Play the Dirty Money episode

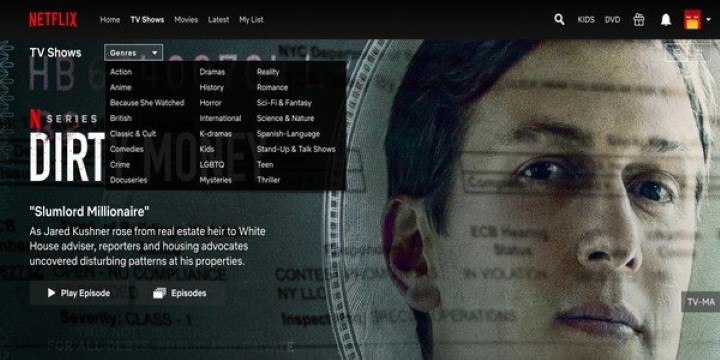pyautogui.click(x=79, y=293)
